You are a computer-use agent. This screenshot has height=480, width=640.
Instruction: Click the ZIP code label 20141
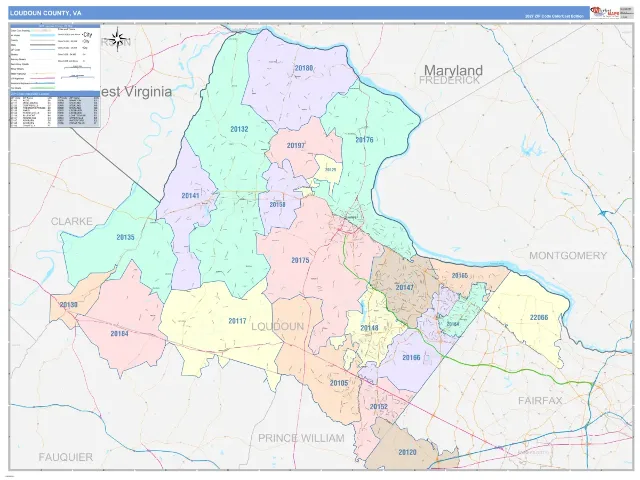point(190,196)
